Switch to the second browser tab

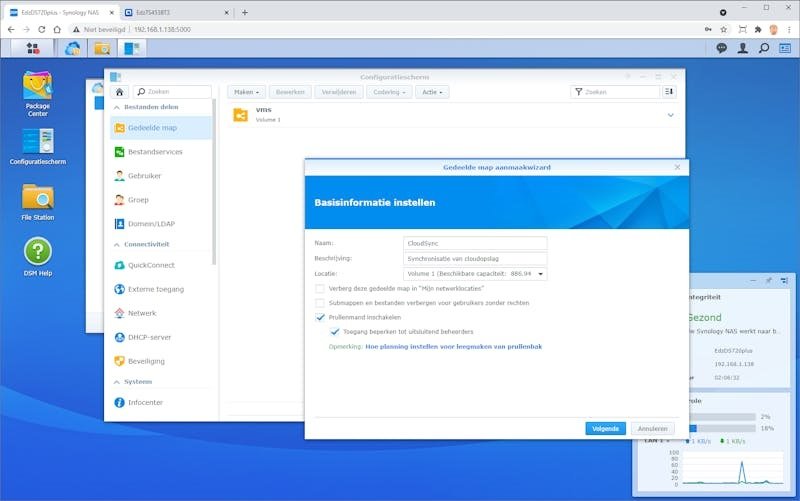pos(176,12)
